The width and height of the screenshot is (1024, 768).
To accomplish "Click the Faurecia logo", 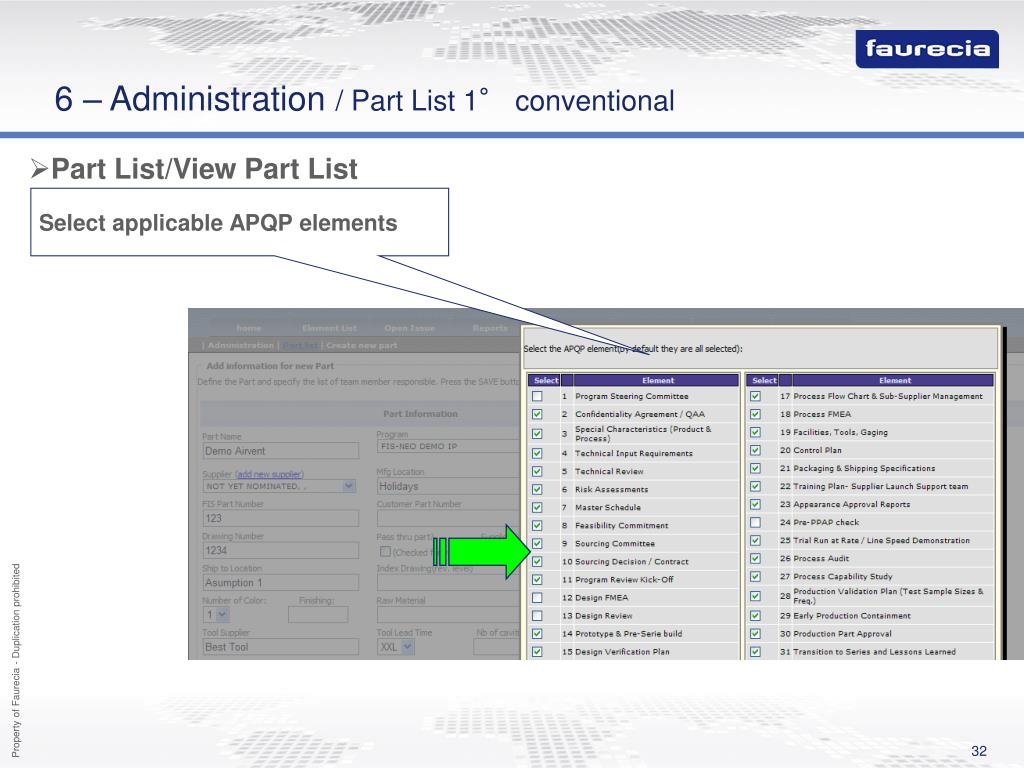I will tap(927, 49).
